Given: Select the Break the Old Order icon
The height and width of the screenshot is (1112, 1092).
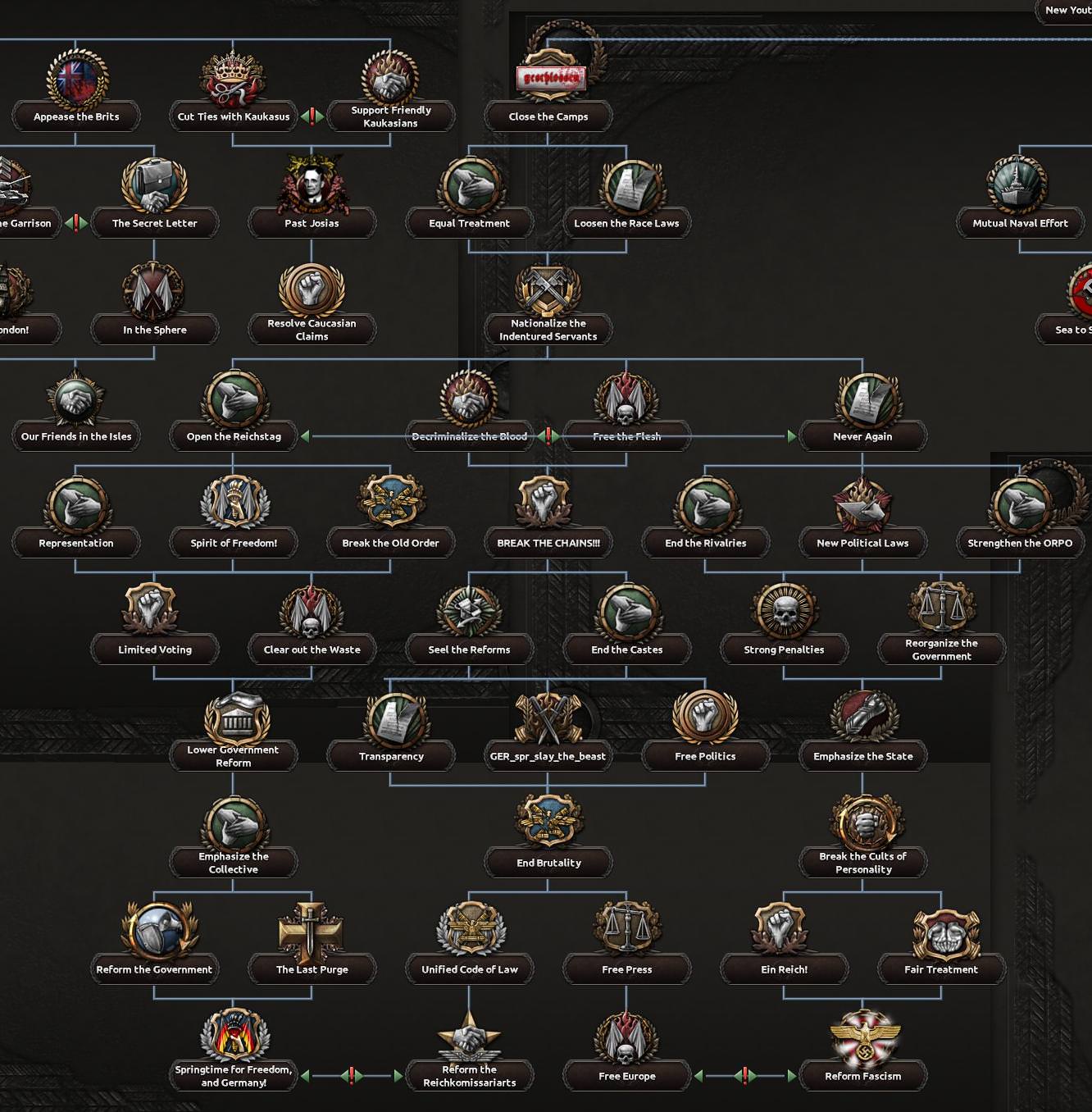Looking at the screenshot, I should tap(390, 502).
